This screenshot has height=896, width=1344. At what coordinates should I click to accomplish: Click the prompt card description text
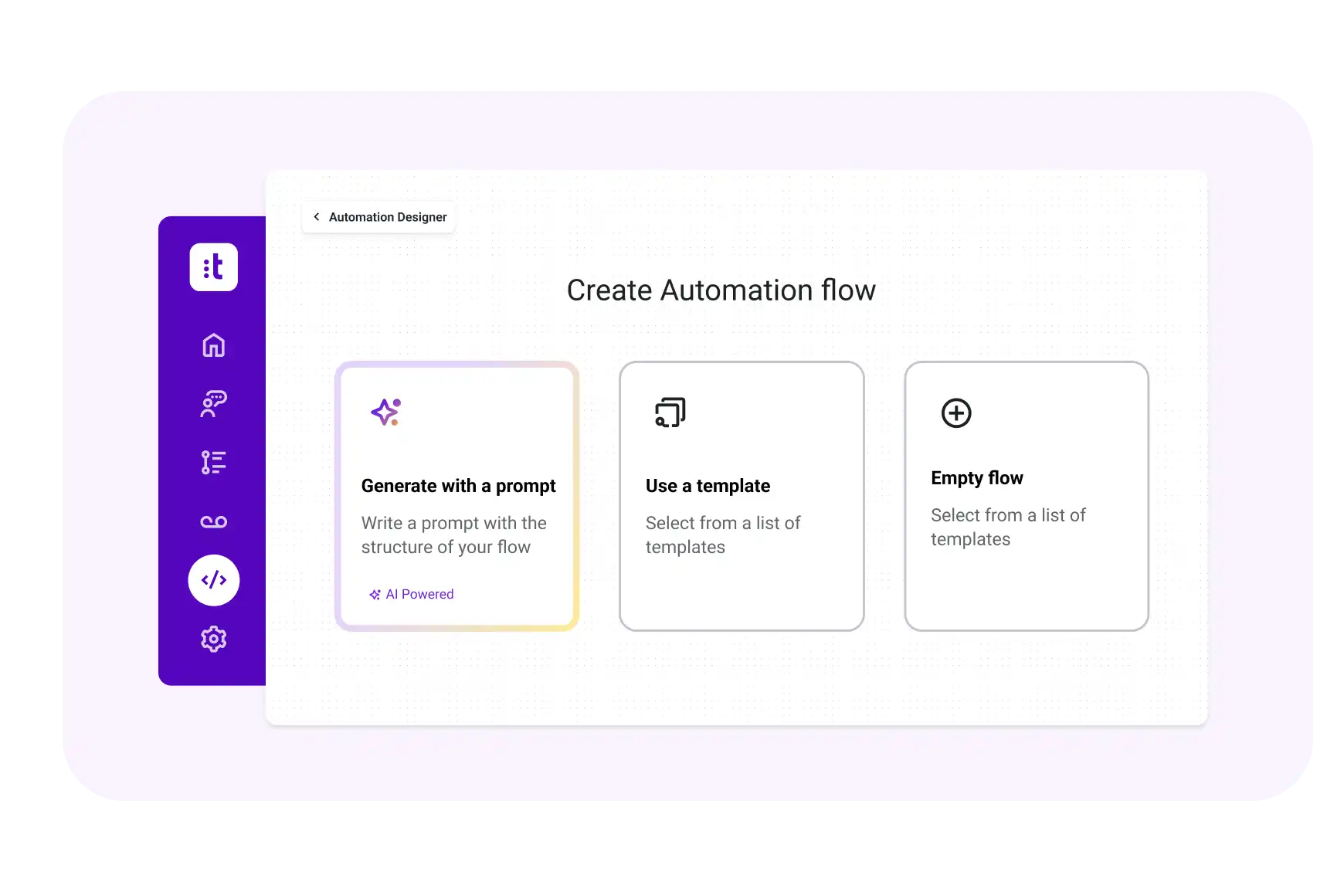454,535
